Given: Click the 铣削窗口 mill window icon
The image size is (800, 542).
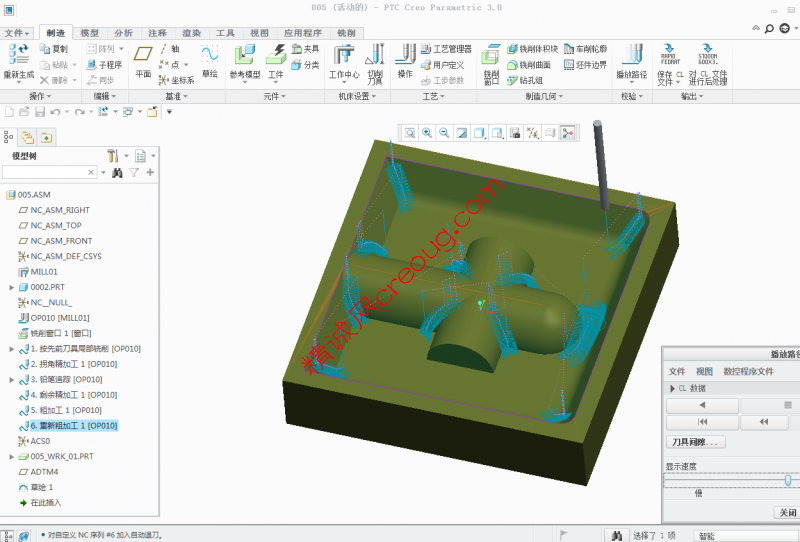Looking at the screenshot, I should point(491,55).
